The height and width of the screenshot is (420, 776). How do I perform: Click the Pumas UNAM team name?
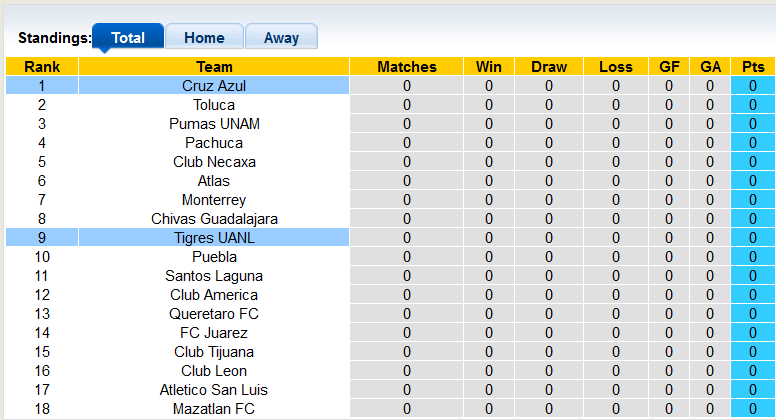tap(214, 124)
